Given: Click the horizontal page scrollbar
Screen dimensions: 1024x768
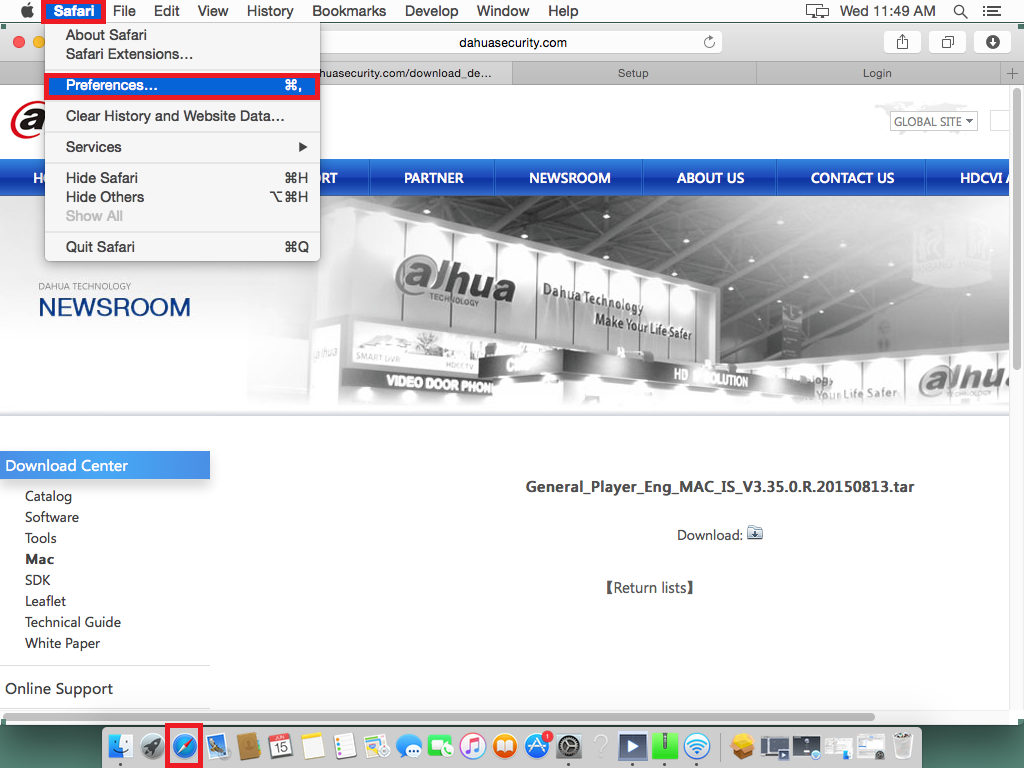Looking at the screenshot, I should [439, 716].
